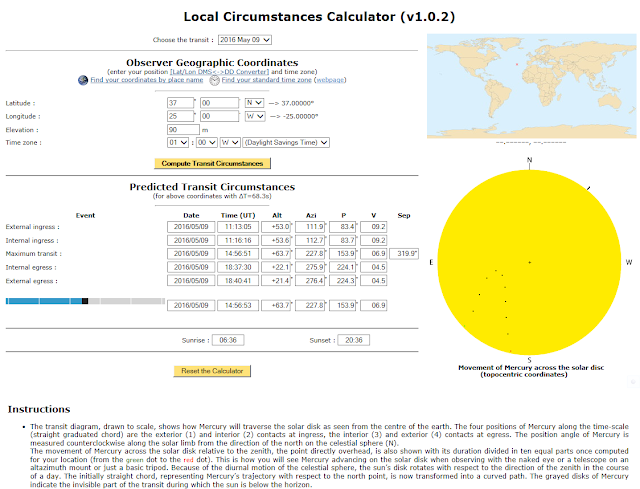Open Lat/Lon DMS<->DD Converter link

click(220, 72)
